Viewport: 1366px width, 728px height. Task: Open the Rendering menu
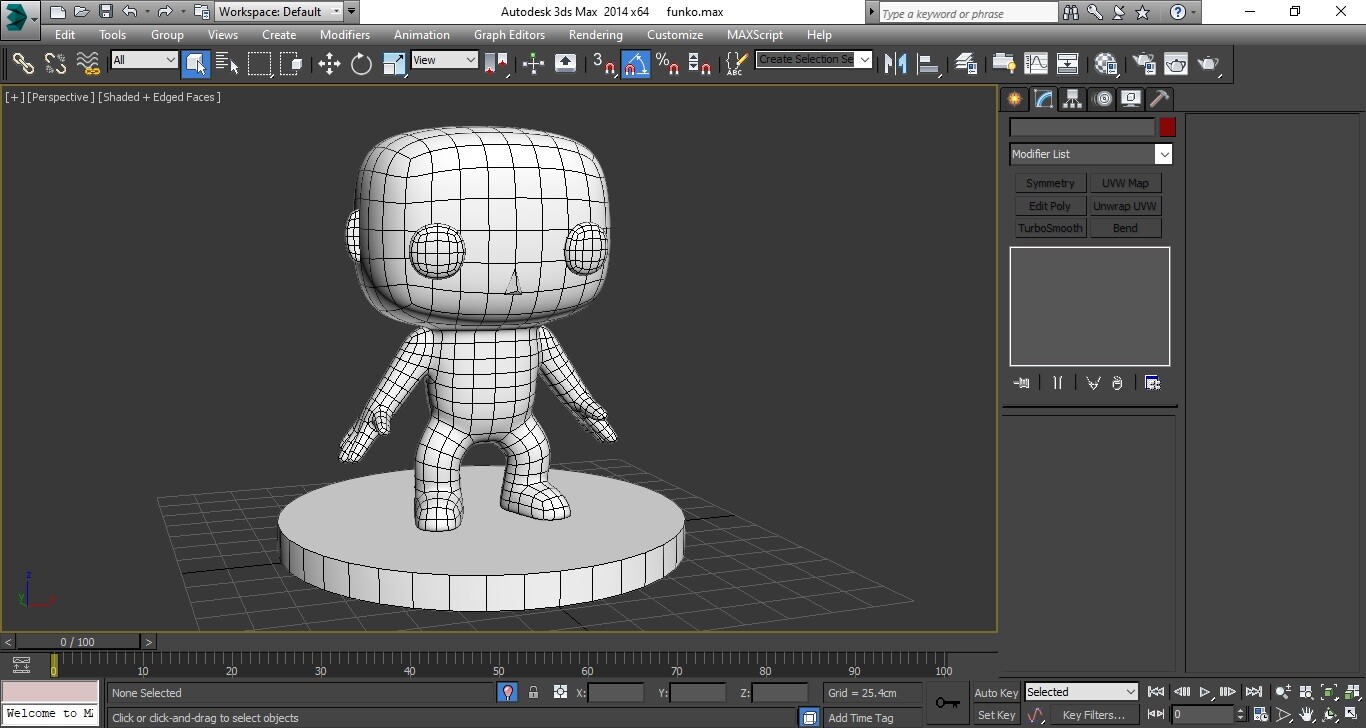[595, 34]
